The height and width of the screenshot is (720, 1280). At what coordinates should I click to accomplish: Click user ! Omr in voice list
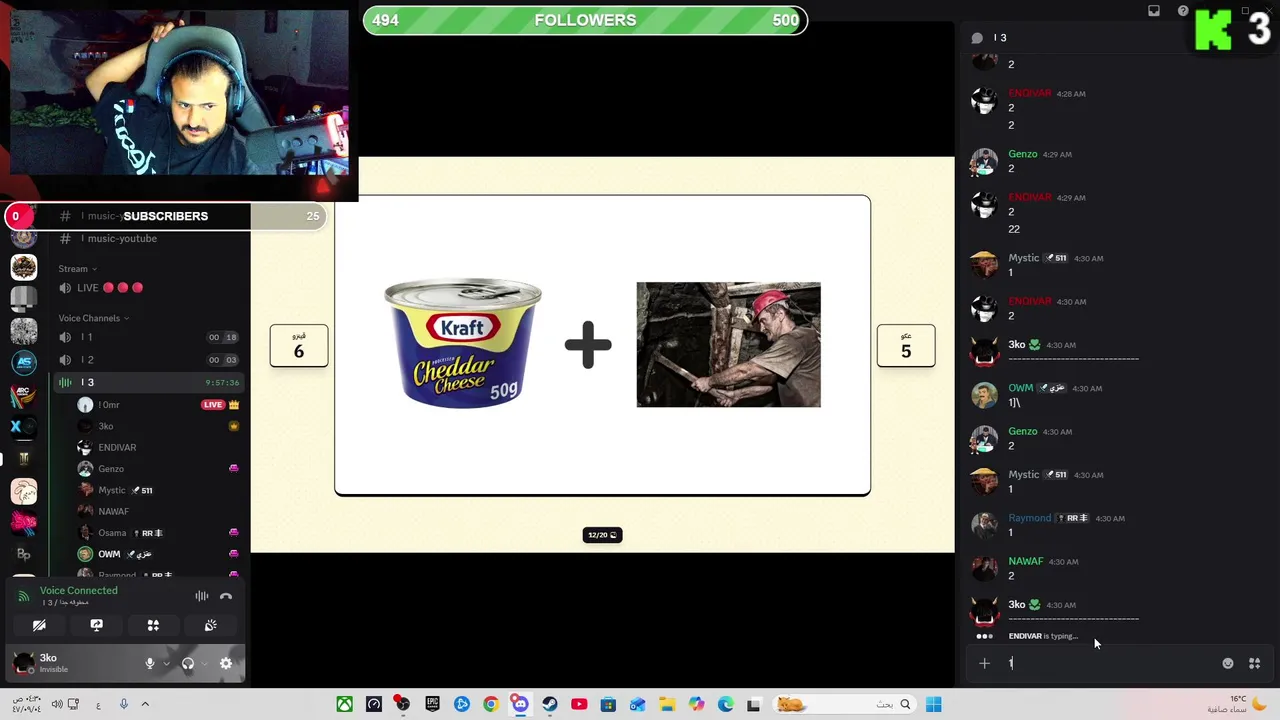tap(108, 405)
